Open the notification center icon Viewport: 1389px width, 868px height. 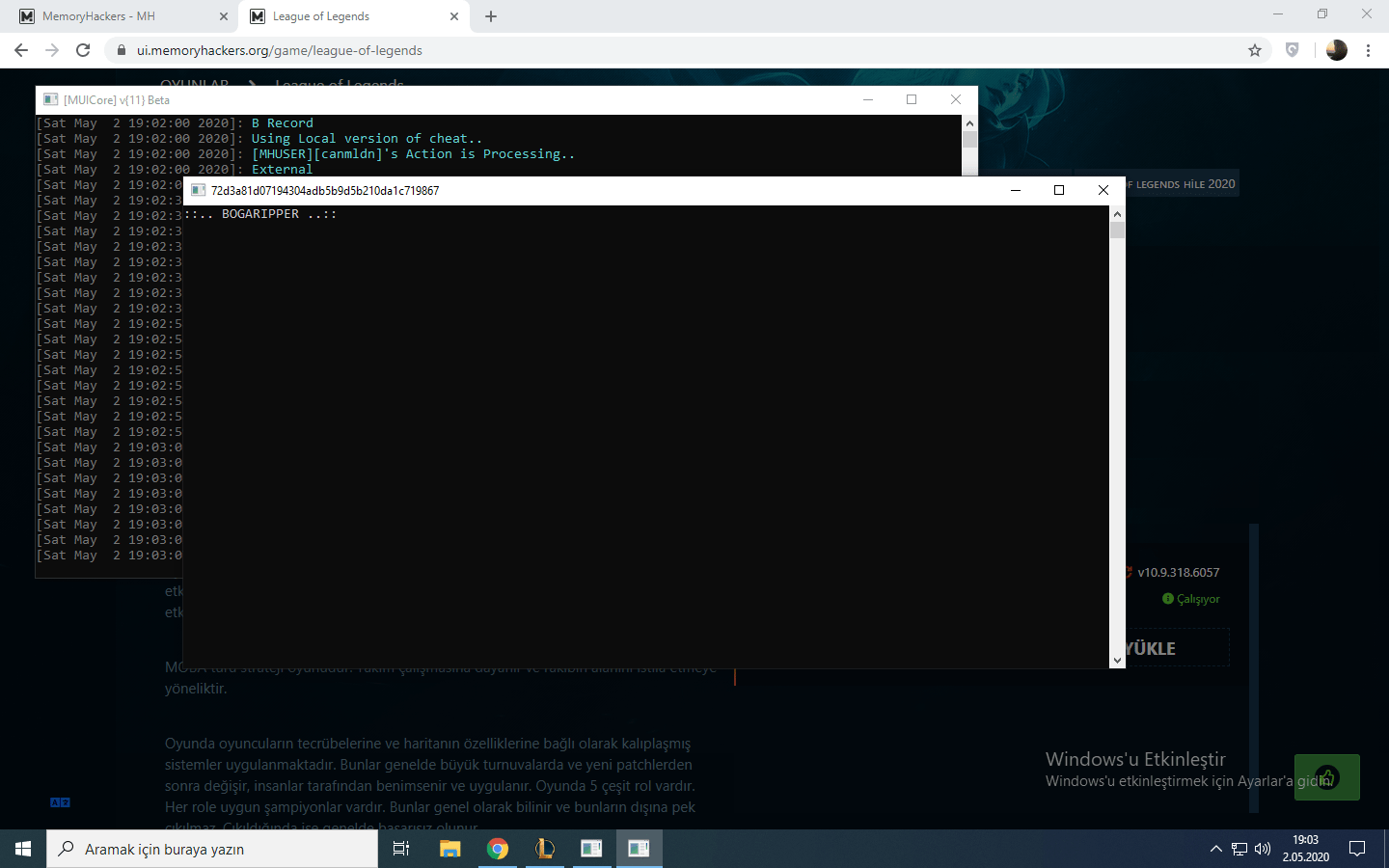[1357, 849]
